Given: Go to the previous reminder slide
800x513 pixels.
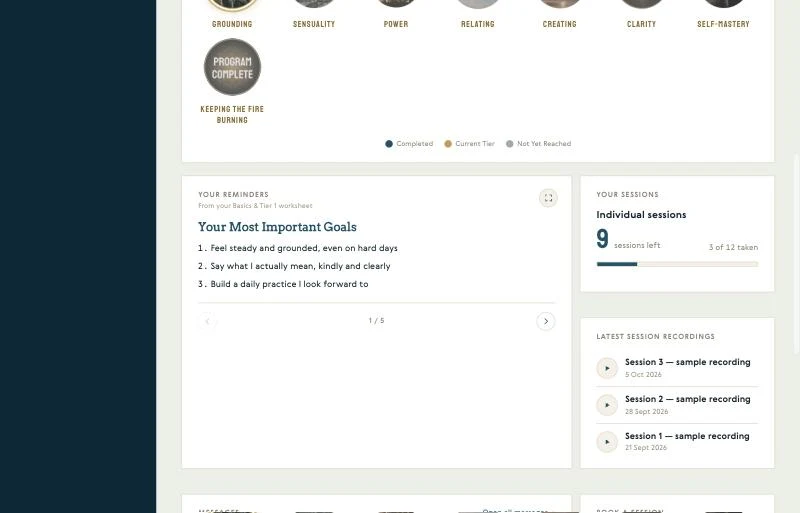Looking at the screenshot, I should point(207,321).
